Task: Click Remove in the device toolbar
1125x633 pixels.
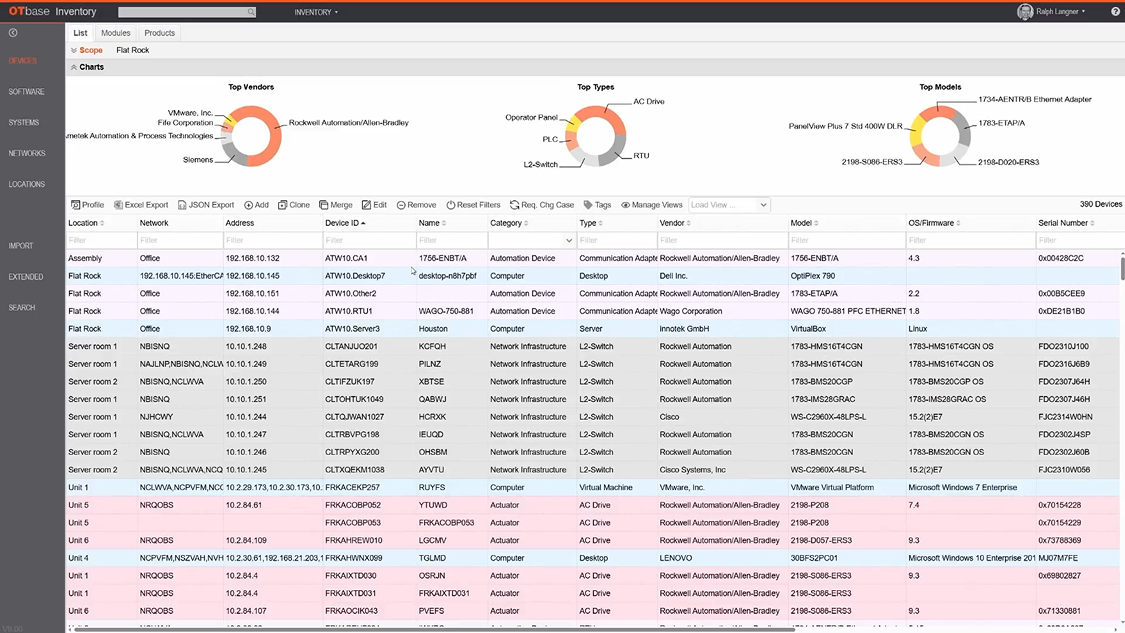Action: click(416, 205)
